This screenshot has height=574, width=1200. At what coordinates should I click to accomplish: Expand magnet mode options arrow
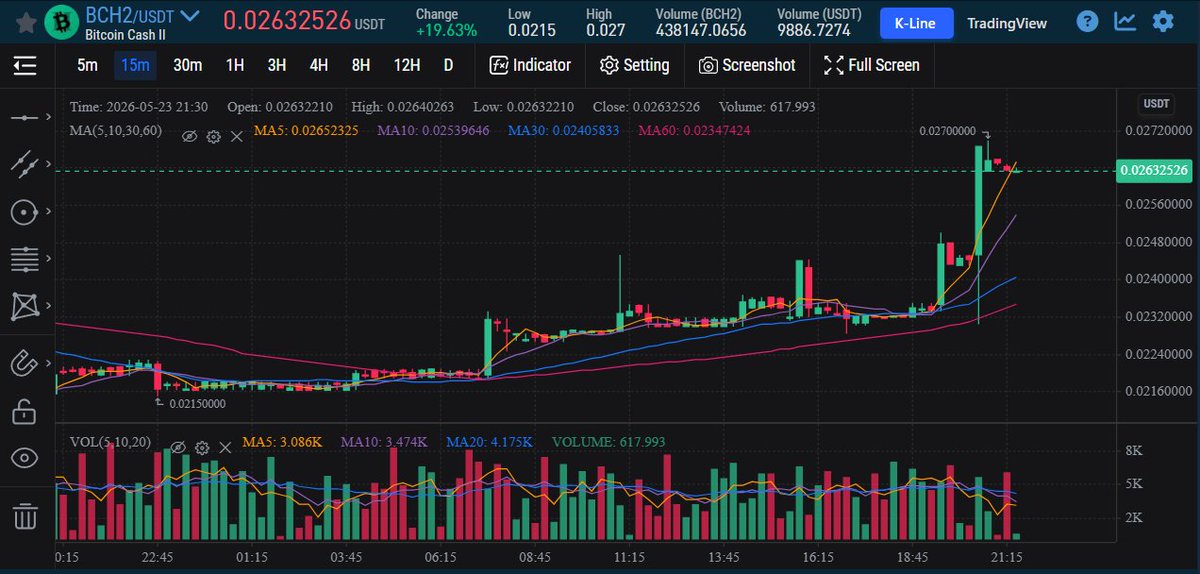47,362
